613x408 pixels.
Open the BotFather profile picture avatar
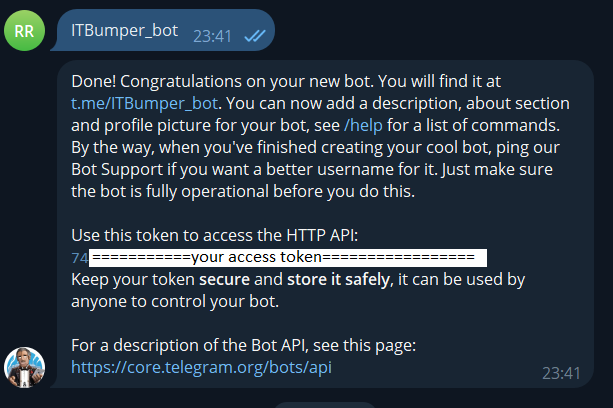[x=25, y=367]
